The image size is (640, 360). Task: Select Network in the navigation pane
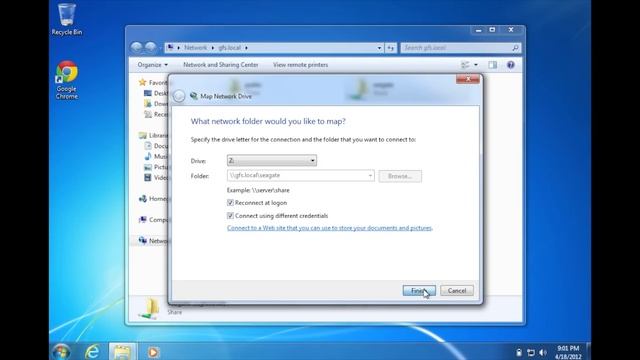pos(153,241)
